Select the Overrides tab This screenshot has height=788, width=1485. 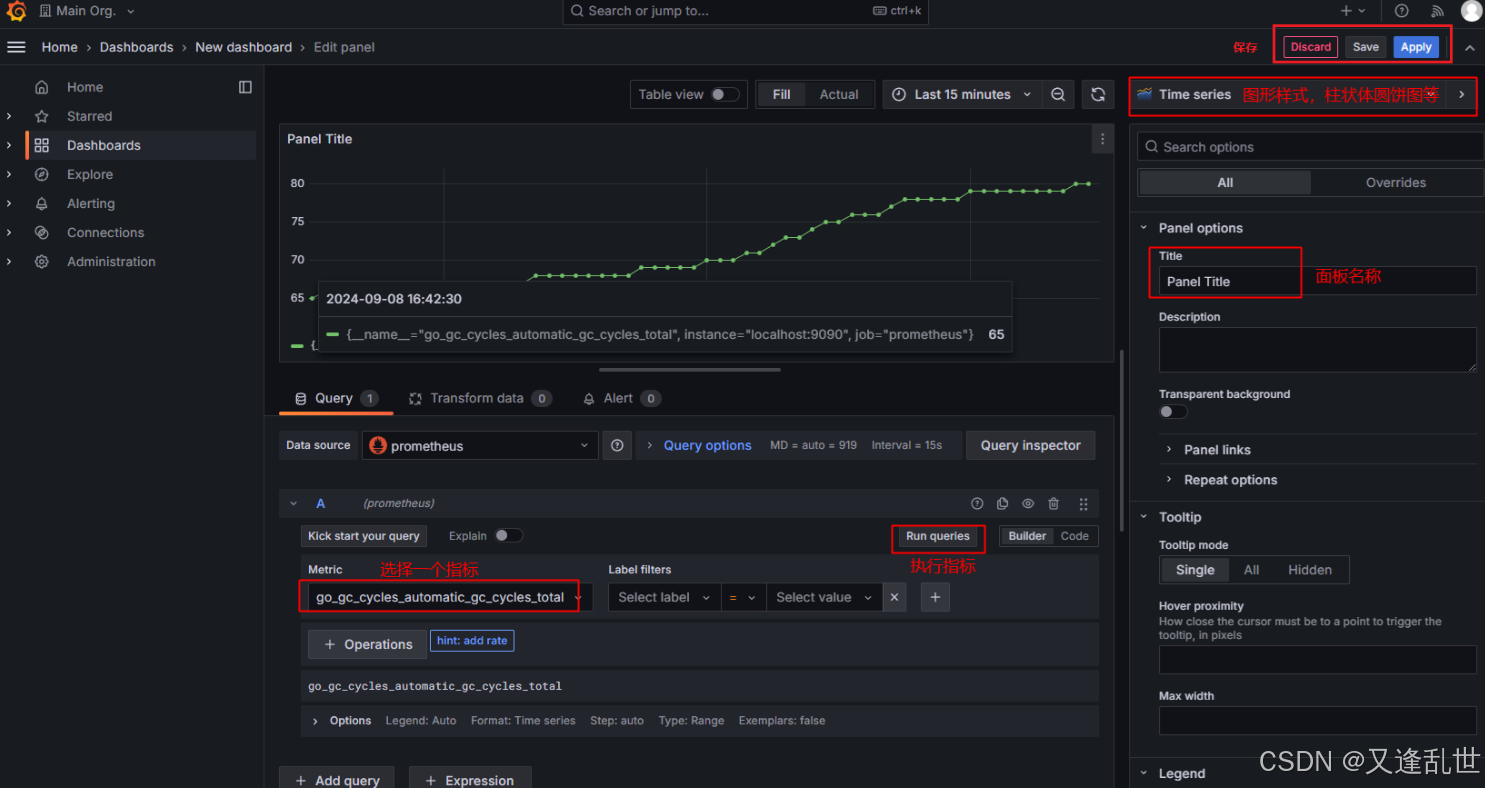point(1396,183)
